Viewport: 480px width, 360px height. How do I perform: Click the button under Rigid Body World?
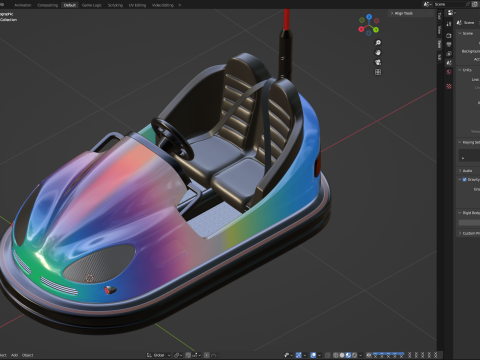point(469,222)
